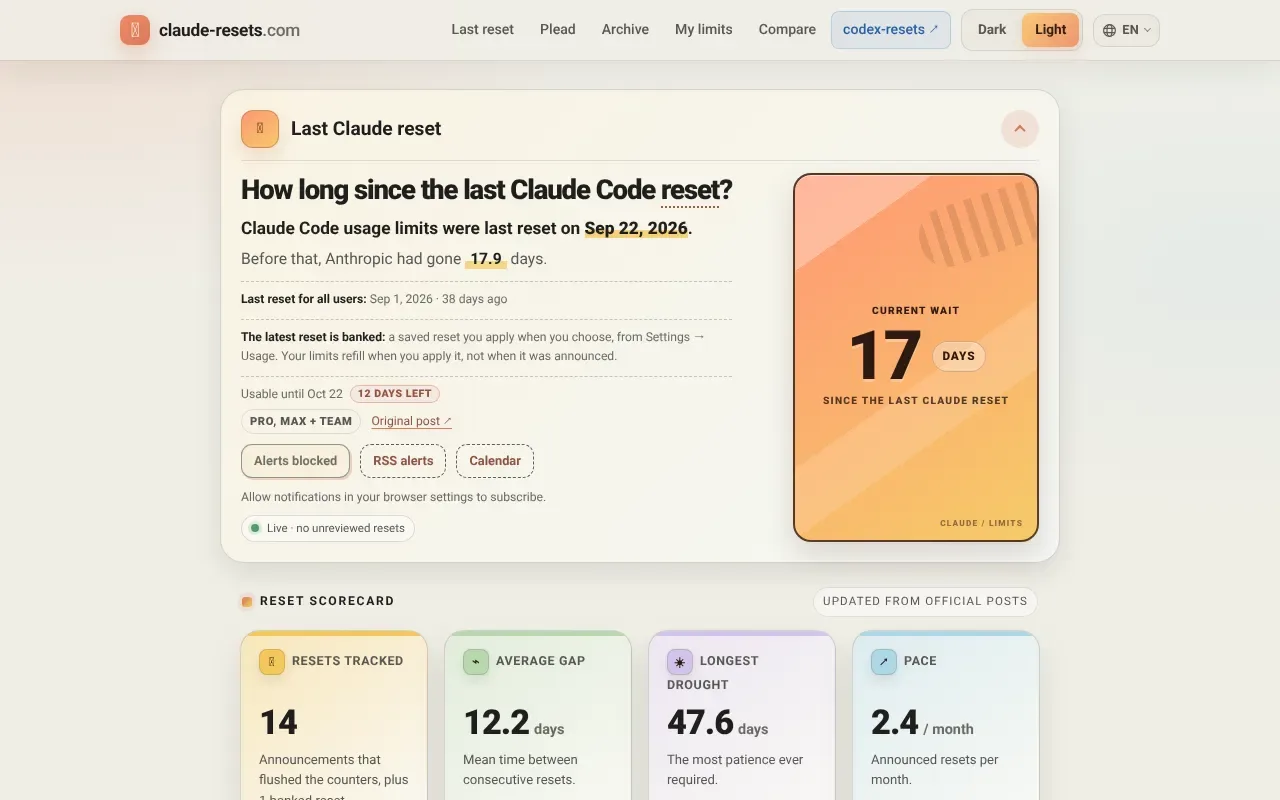Click the Last reset for all users line
The height and width of the screenshot is (800, 1280).
(374, 299)
